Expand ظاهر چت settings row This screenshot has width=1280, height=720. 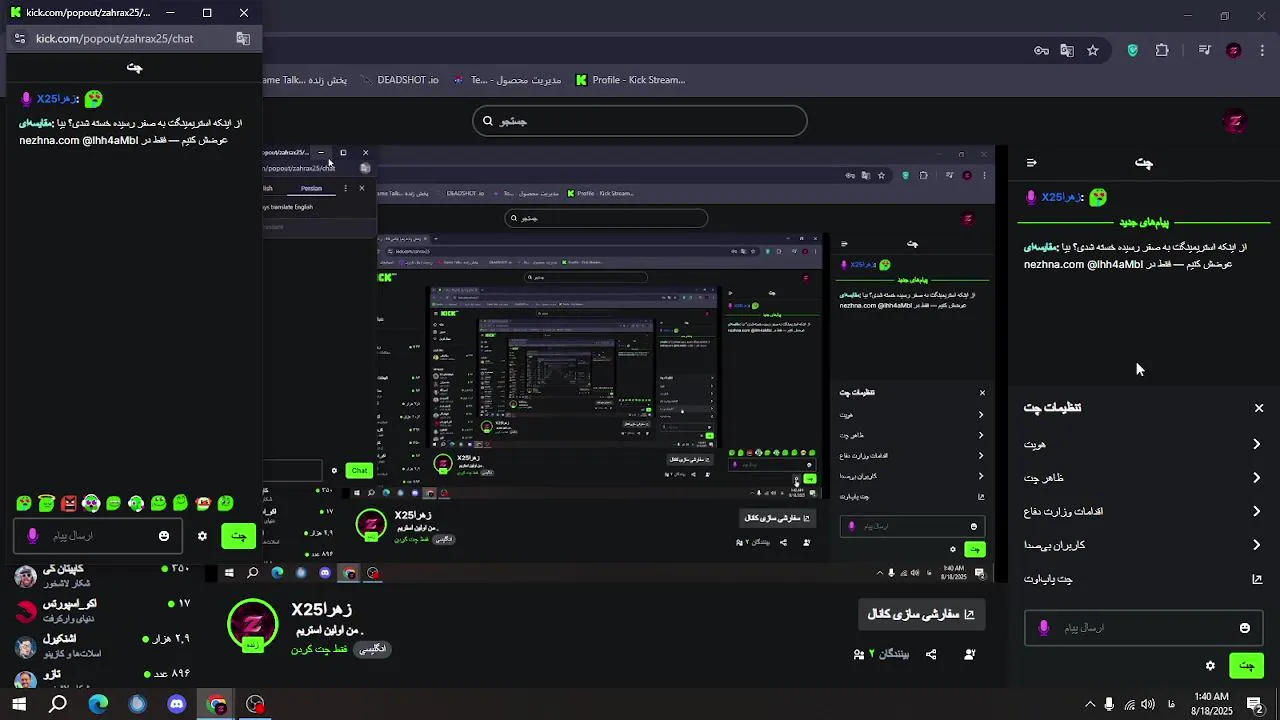coord(1143,478)
